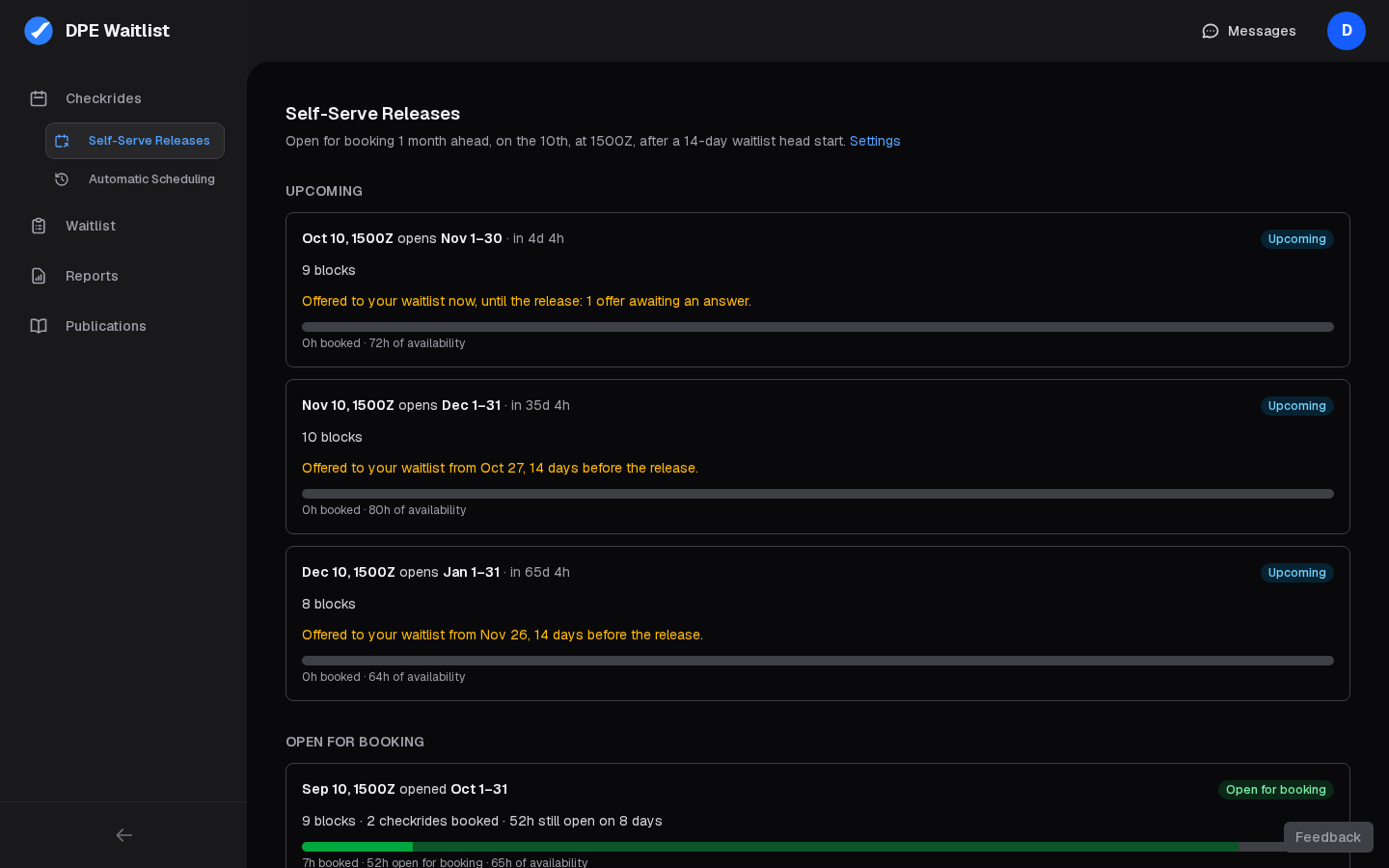Viewport: 1389px width, 868px height.
Task: Click the Nov 10 release progress bar
Action: [818, 494]
